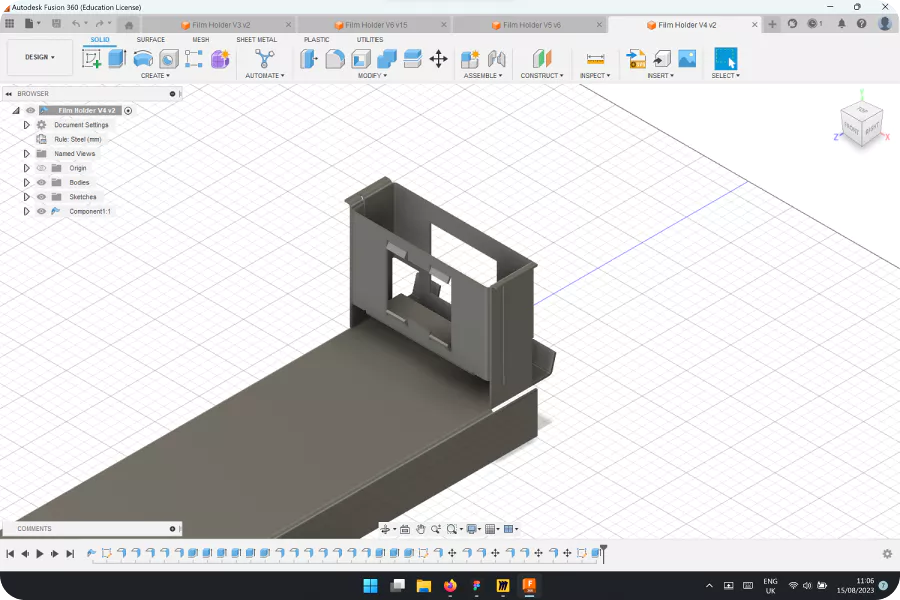Hide Component1:1 using its eye icon

[41, 211]
